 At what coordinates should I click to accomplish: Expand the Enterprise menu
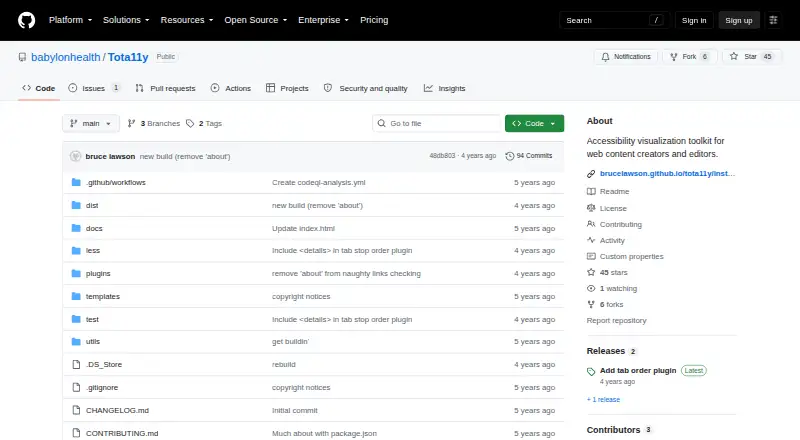[x=323, y=20]
